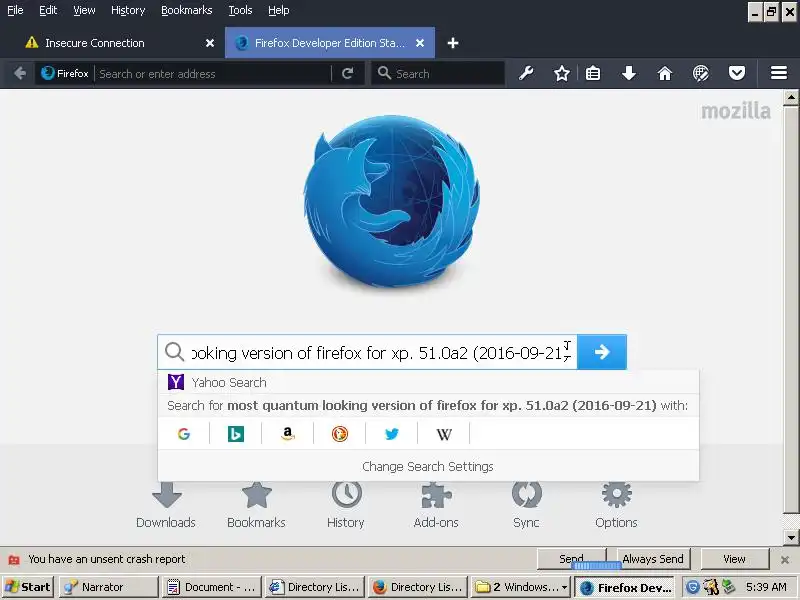Click the globe icon in the toolbar

[x=701, y=73]
